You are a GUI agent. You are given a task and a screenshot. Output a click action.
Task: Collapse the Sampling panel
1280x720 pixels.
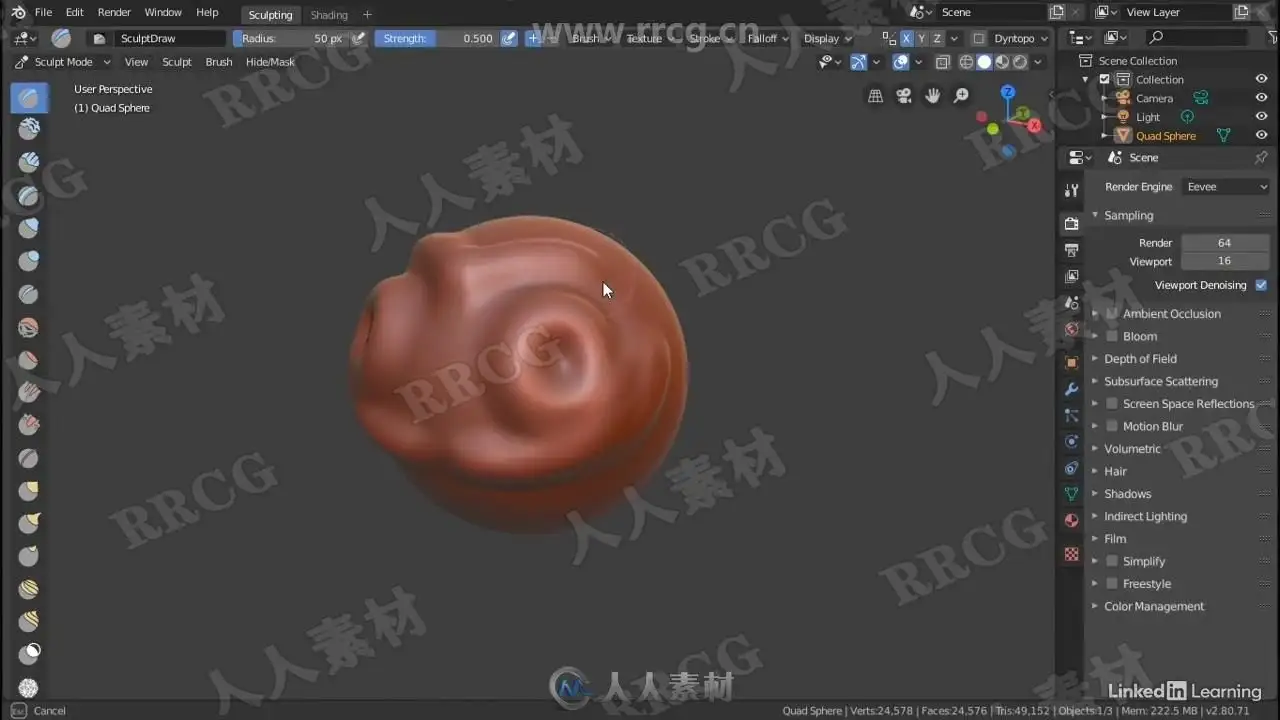point(1128,216)
